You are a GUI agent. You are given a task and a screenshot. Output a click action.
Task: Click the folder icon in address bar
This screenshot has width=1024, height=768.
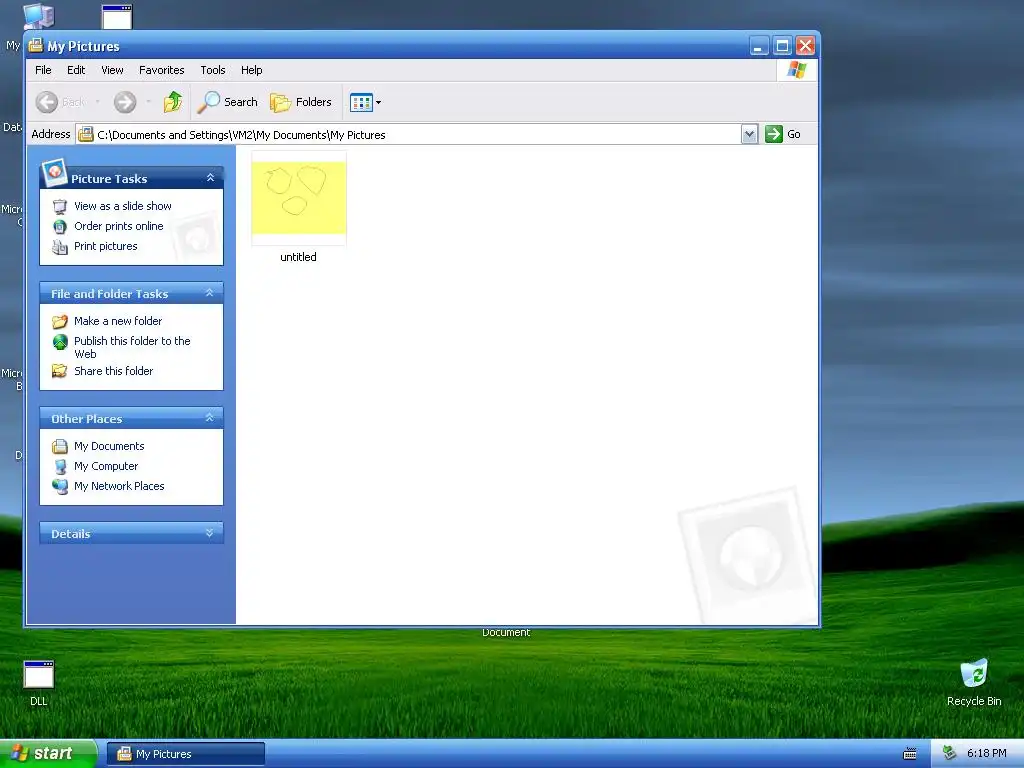(x=86, y=135)
